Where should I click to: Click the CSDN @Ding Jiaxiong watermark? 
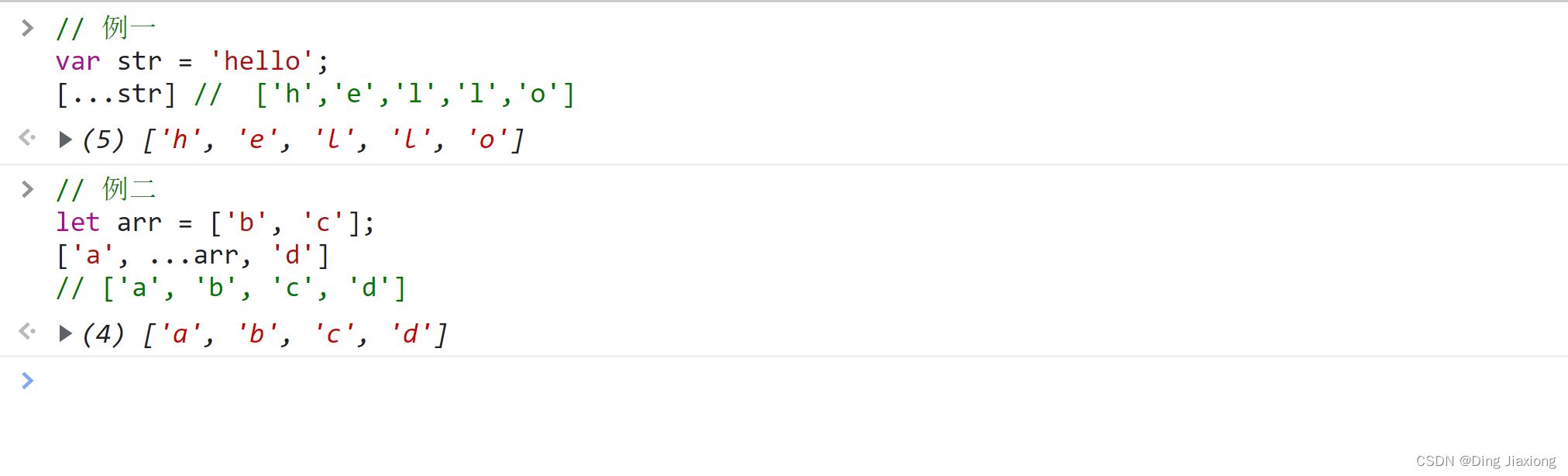click(1485, 461)
